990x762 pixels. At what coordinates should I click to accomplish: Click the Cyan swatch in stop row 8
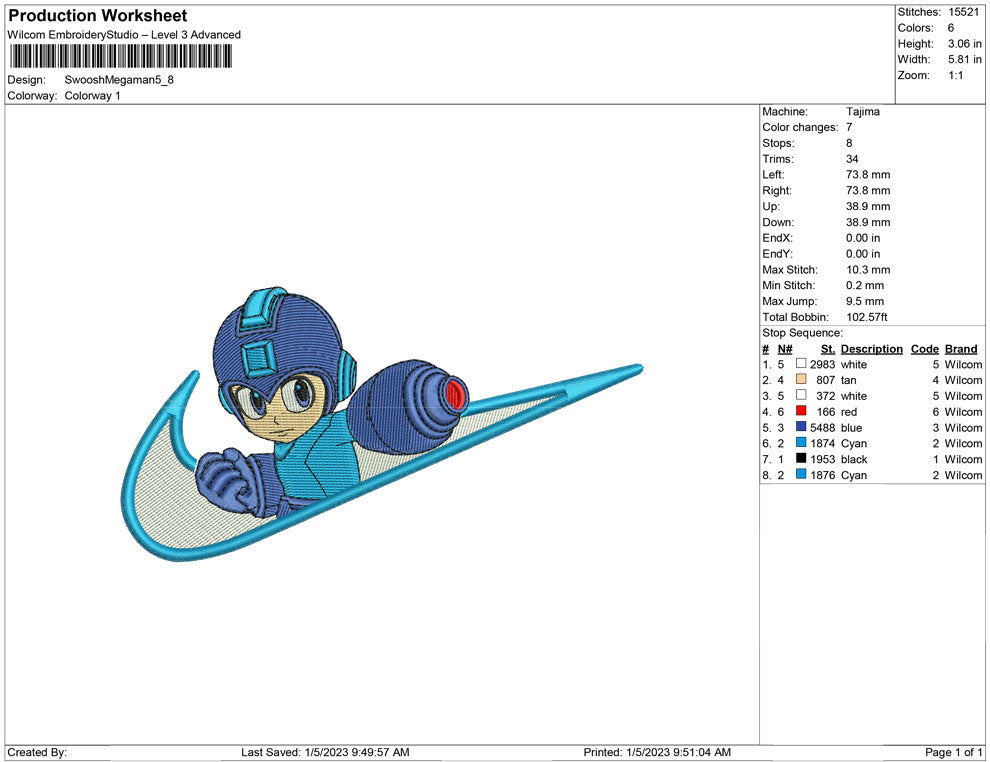801,474
